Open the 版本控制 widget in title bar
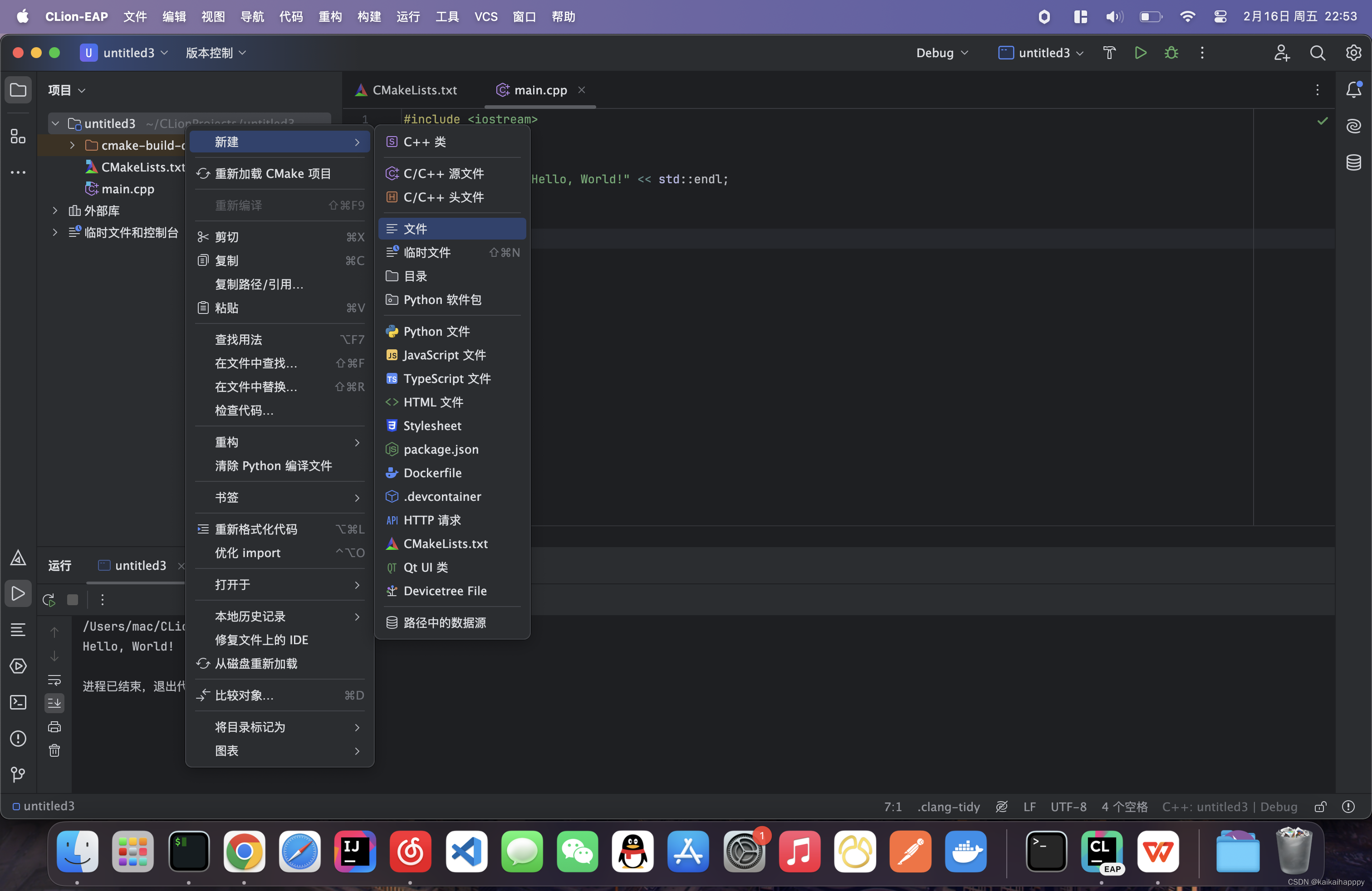The height and width of the screenshot is (891, 1372). point(216,53)
